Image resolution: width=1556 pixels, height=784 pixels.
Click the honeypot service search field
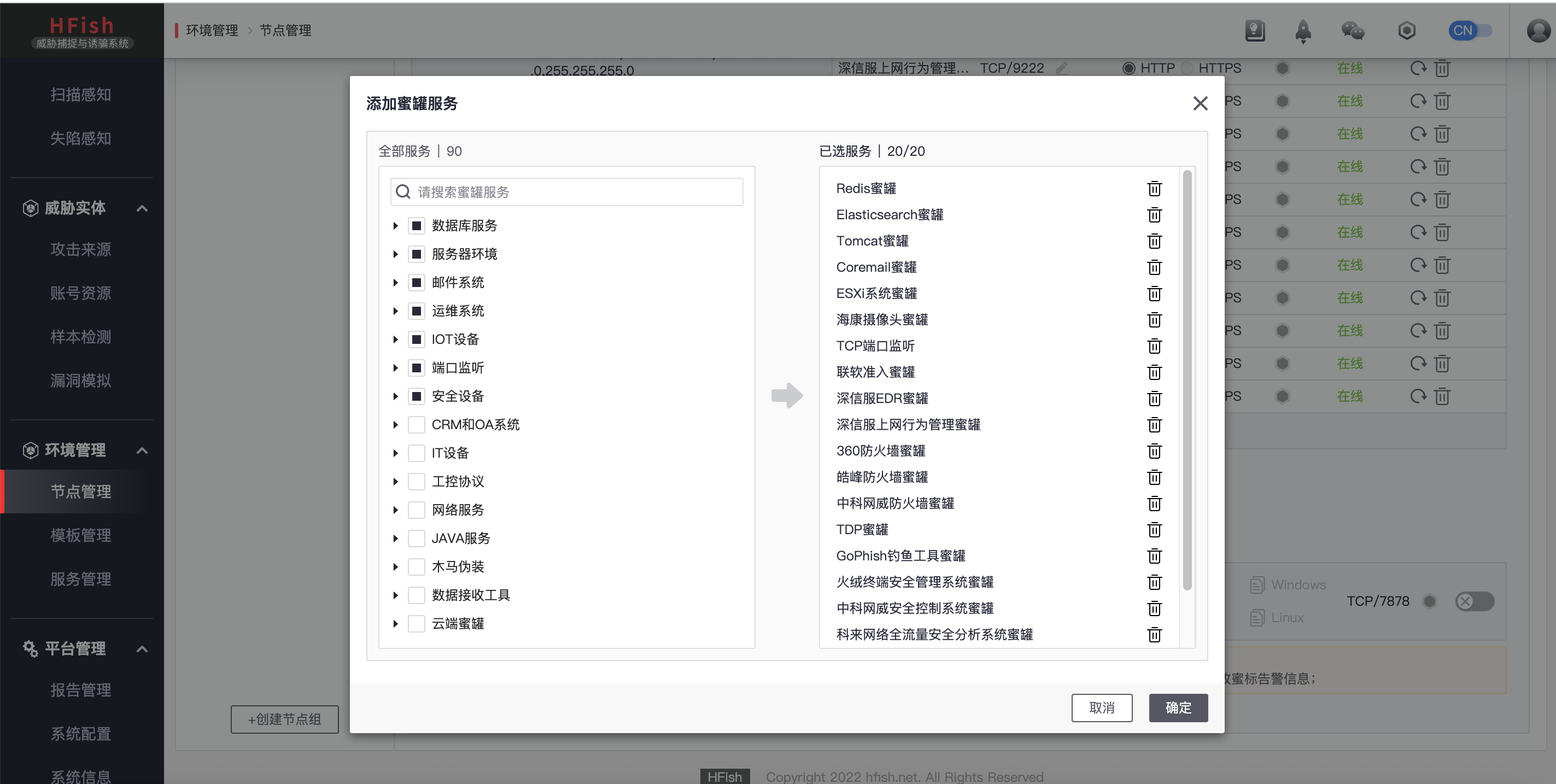566,191
